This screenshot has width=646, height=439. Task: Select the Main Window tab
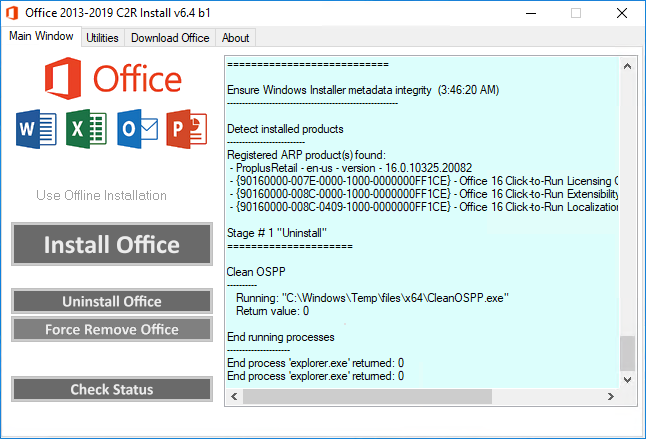coord(41,37)
